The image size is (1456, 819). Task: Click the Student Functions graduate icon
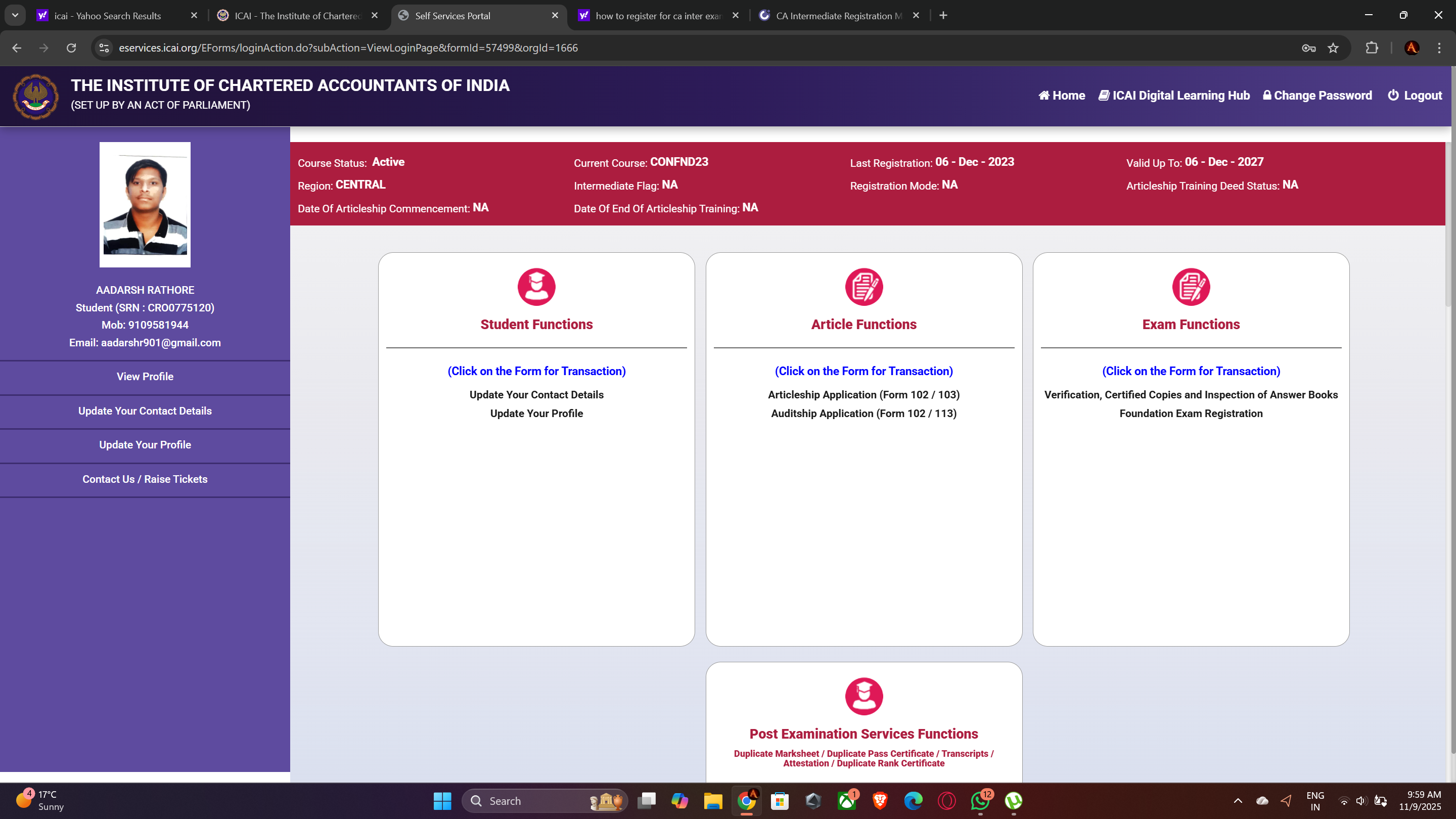536,287
